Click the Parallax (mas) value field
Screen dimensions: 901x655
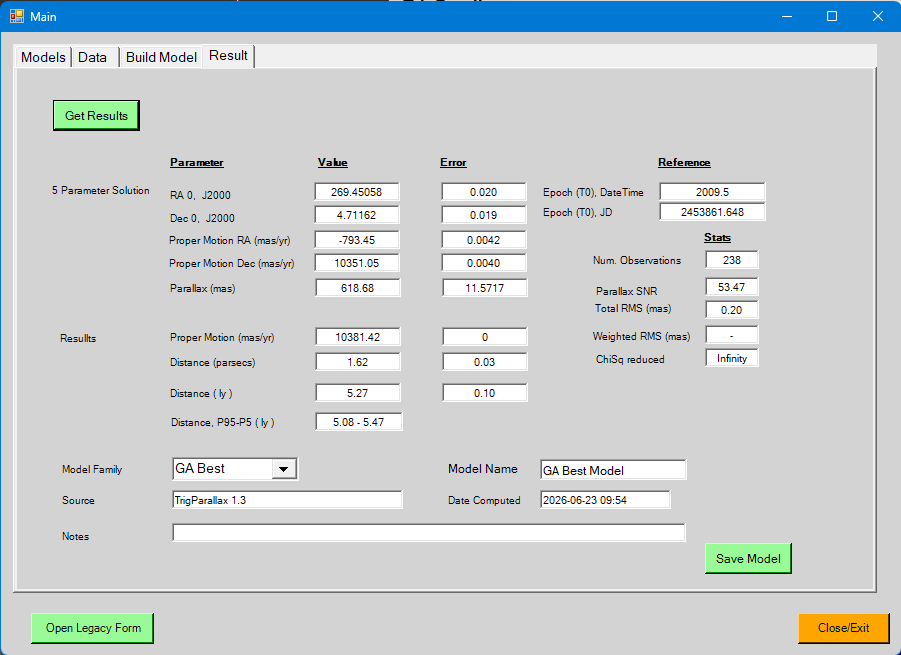click(357, 288)
